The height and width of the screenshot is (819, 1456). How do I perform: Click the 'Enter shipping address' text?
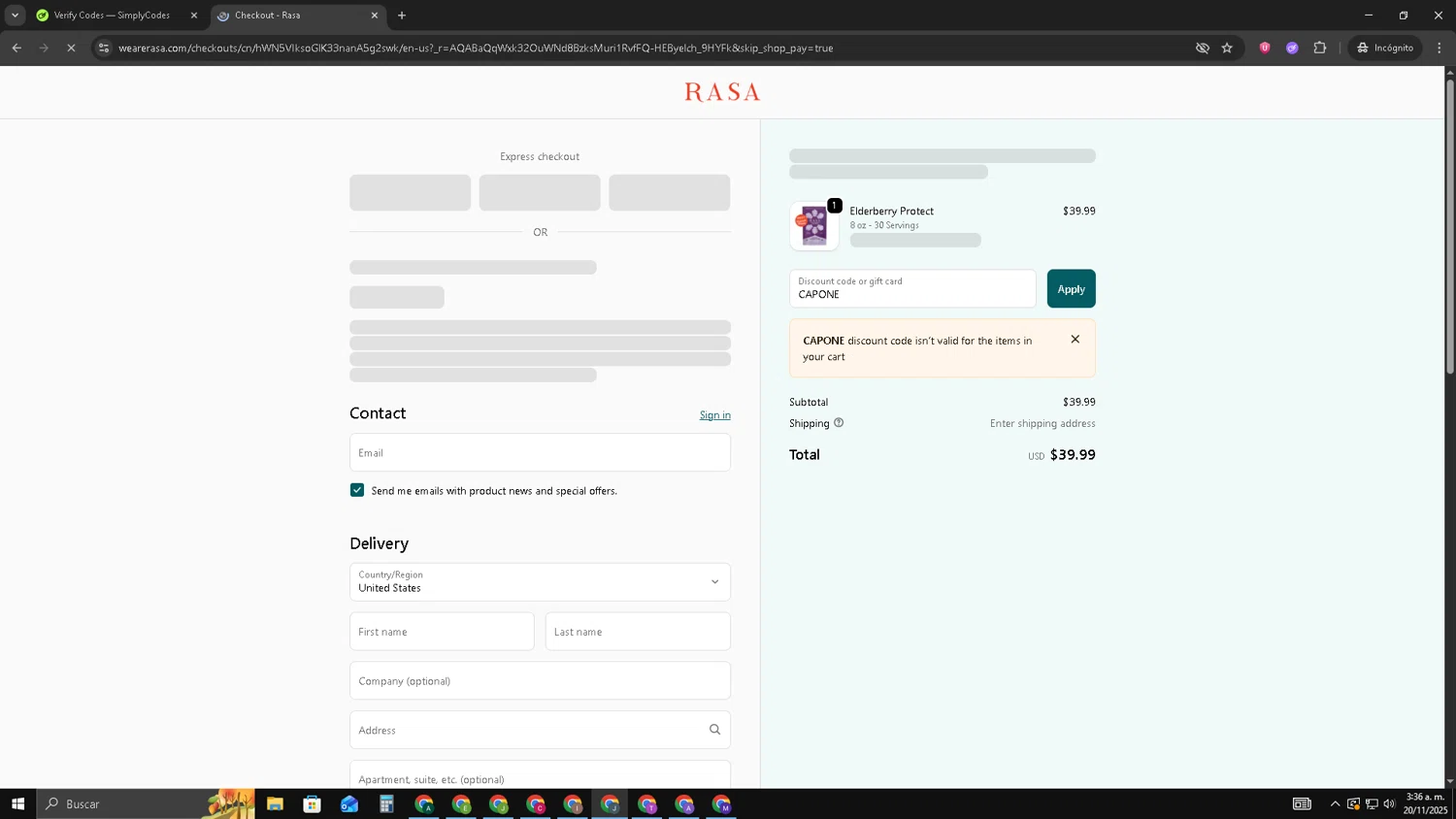[x=1042, y=424]
